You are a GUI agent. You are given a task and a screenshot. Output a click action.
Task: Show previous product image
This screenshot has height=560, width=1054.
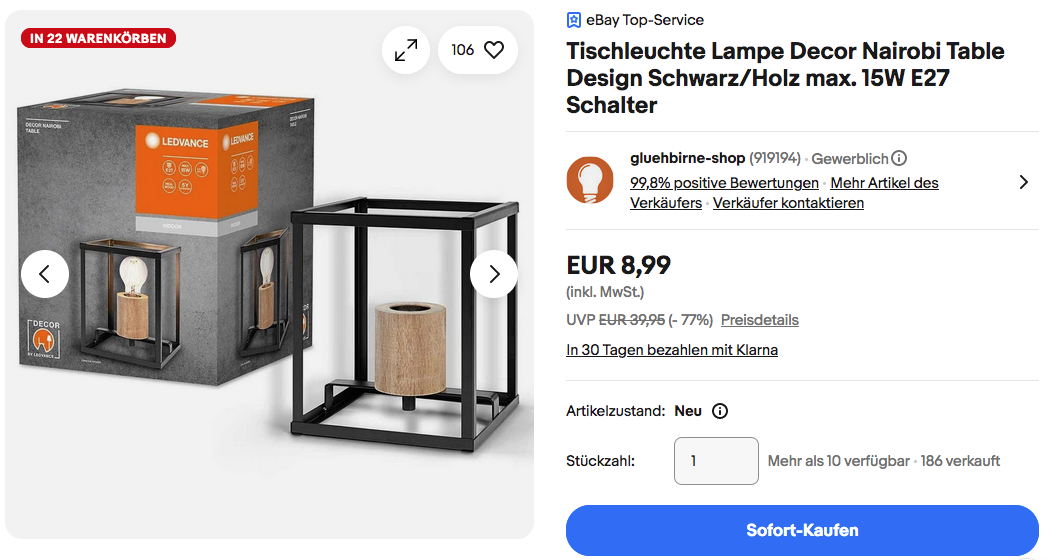click(45, 274)
